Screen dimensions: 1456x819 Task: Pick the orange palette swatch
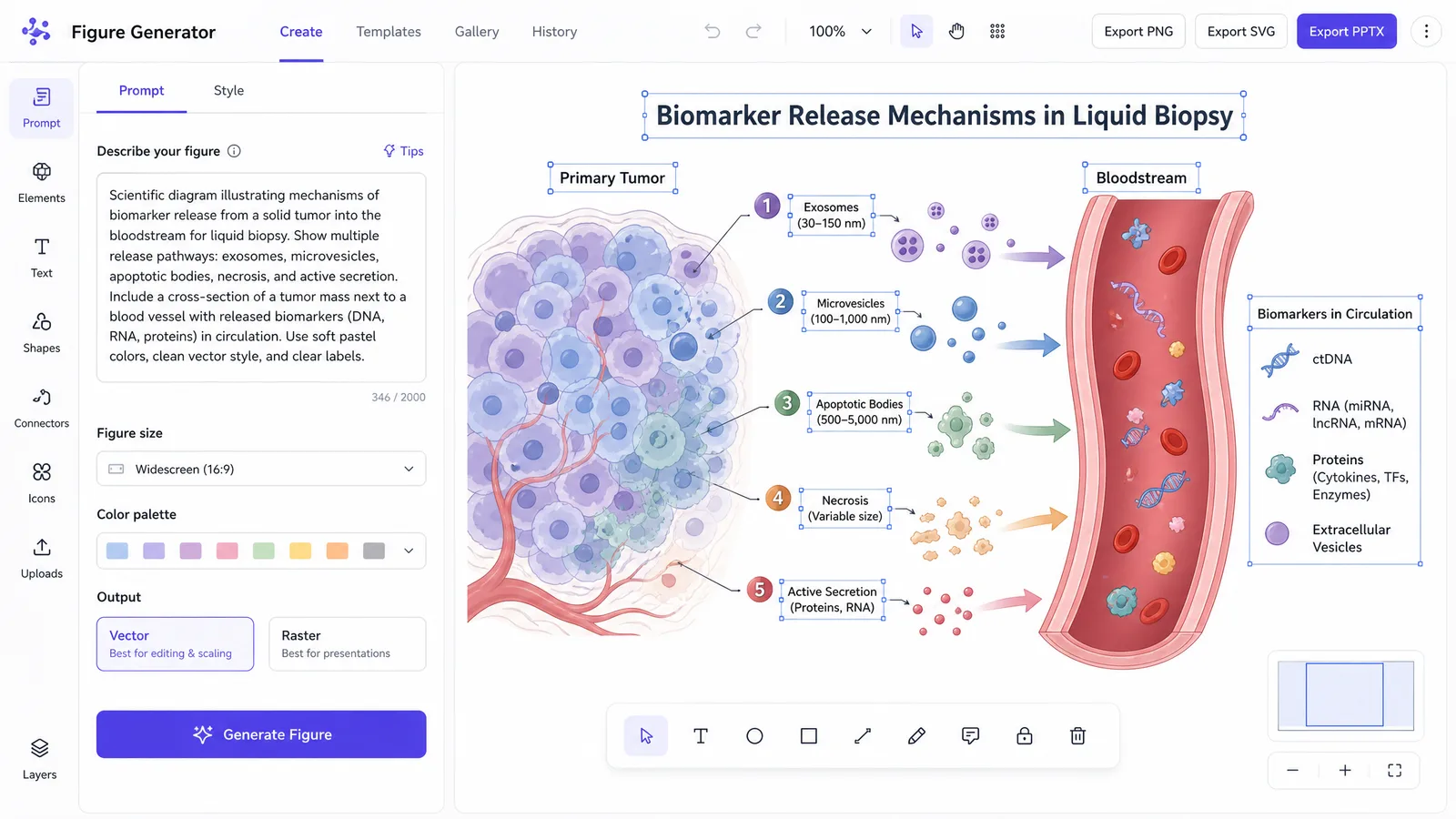(338, 551)
